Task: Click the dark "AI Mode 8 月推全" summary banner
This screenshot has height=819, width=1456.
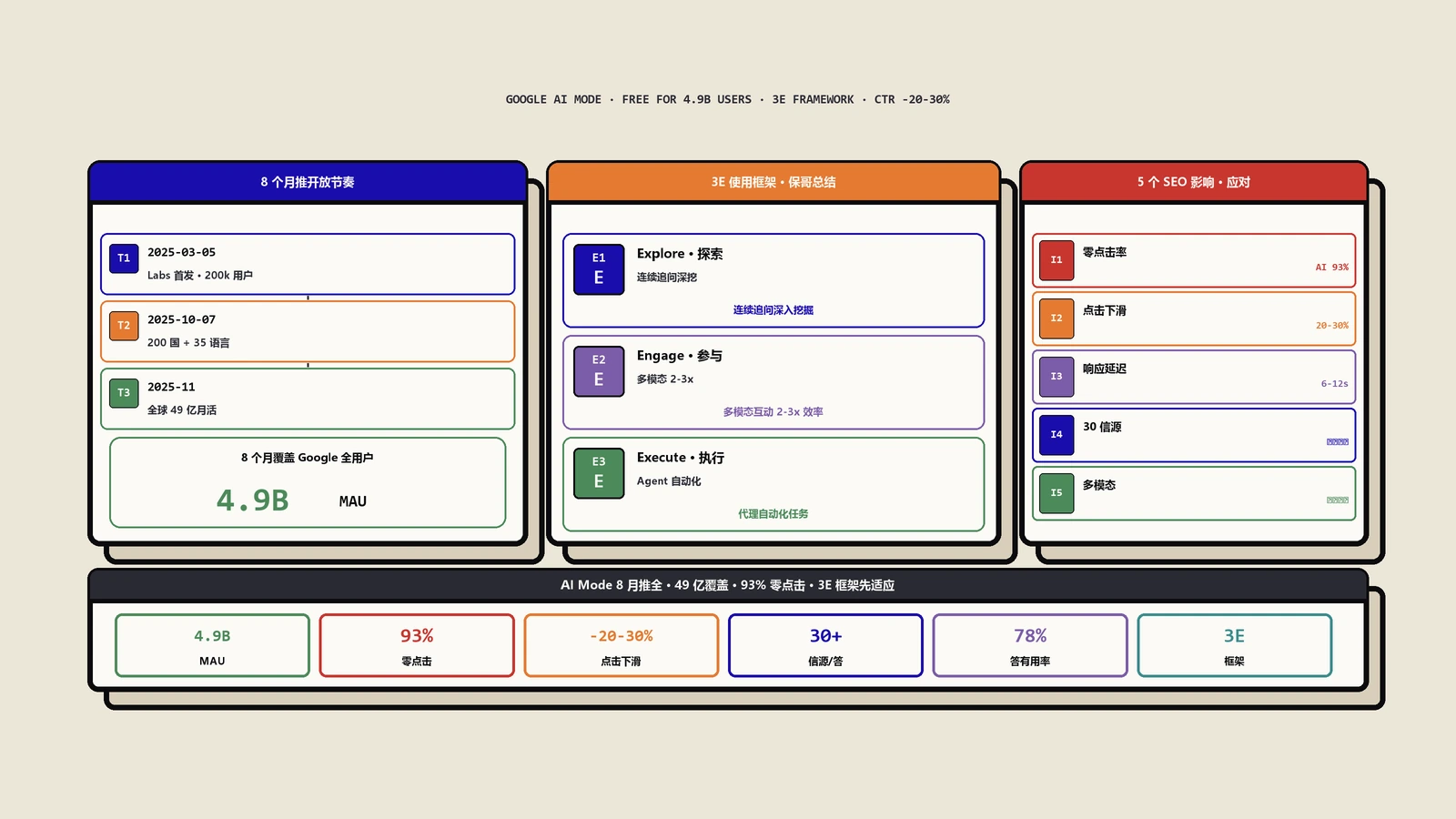Action: point(728,585)
